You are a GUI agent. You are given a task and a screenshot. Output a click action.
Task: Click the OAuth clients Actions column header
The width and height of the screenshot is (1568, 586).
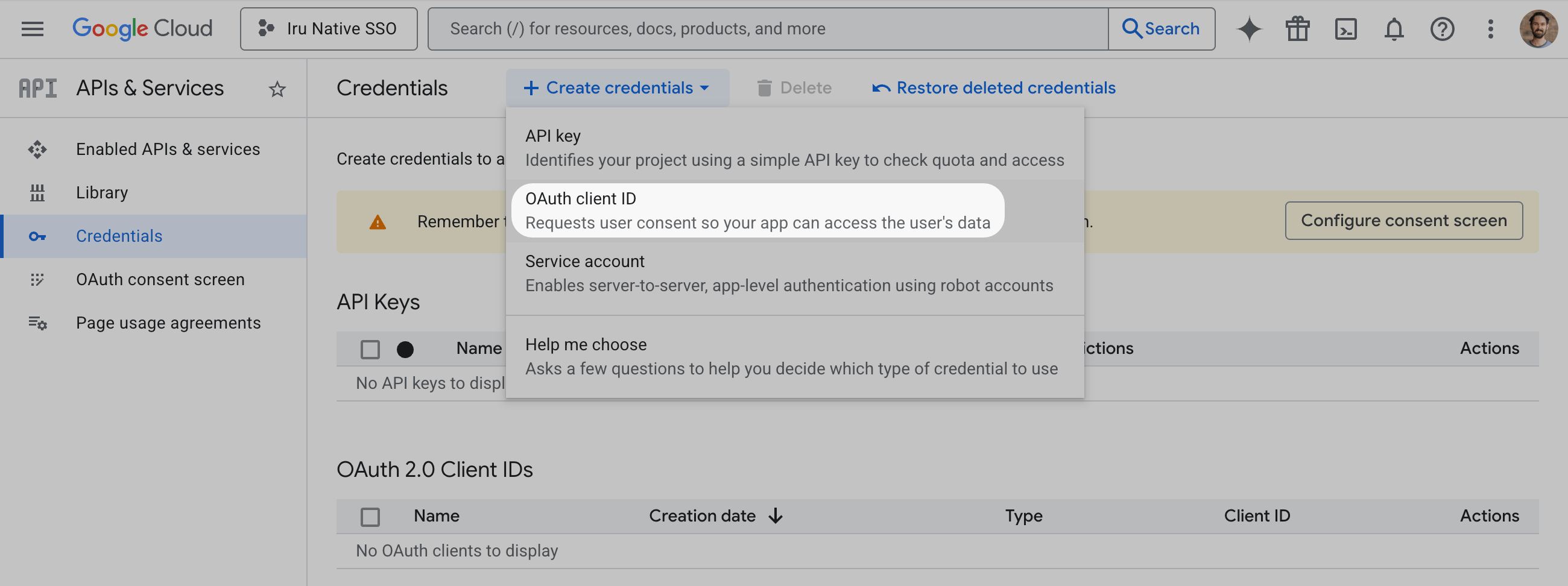[x=1489, y=515]
